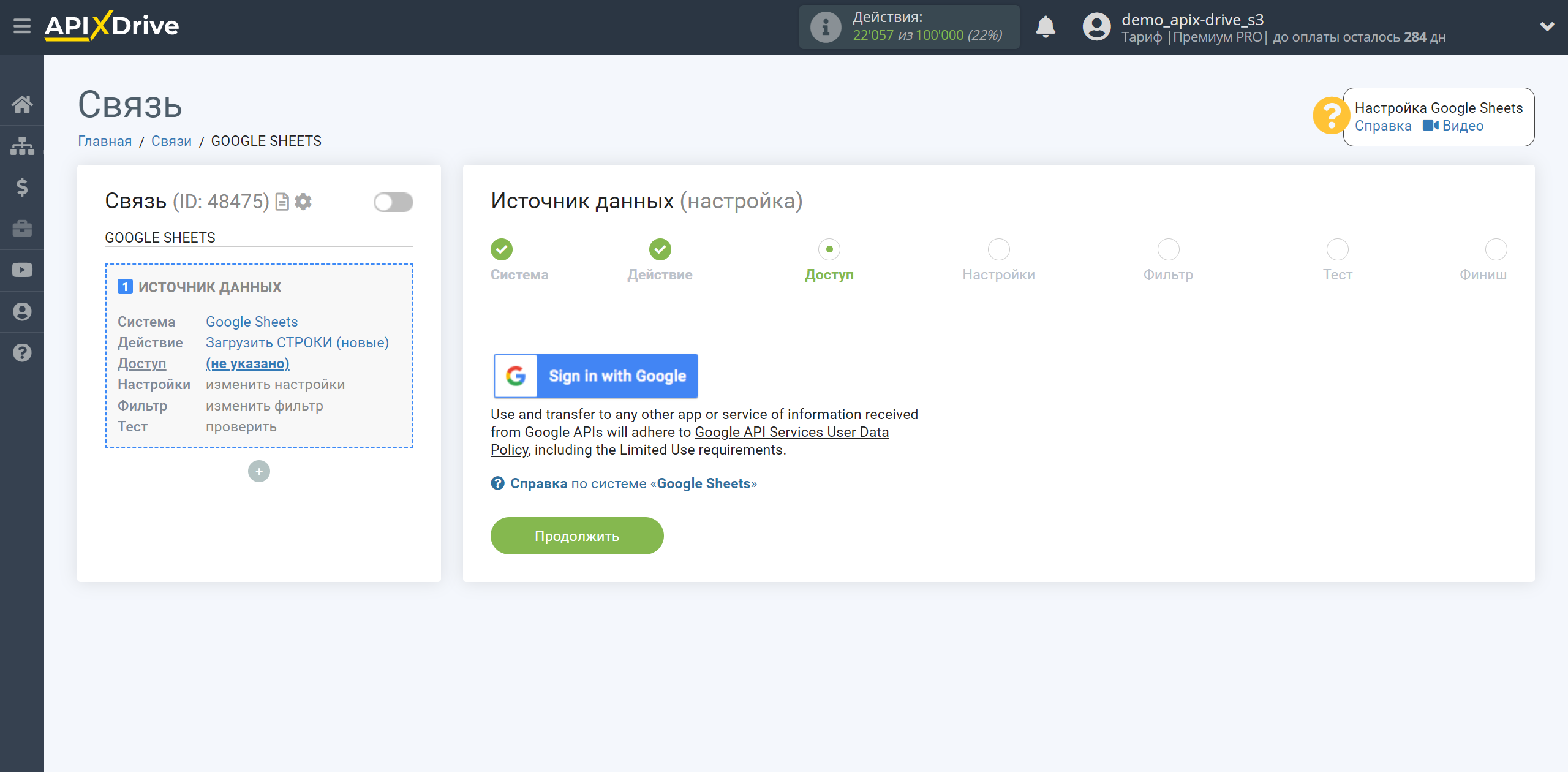The height and width of the screenshot is (772, 1568).
Task: Click Sign in with Google button
Action: click(x=596, y=376)
